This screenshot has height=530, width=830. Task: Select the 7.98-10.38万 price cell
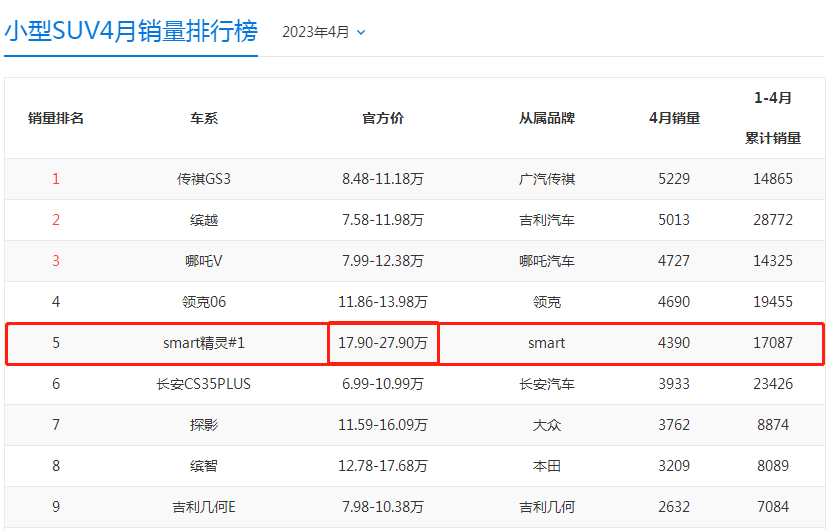[x=383, y=507]
